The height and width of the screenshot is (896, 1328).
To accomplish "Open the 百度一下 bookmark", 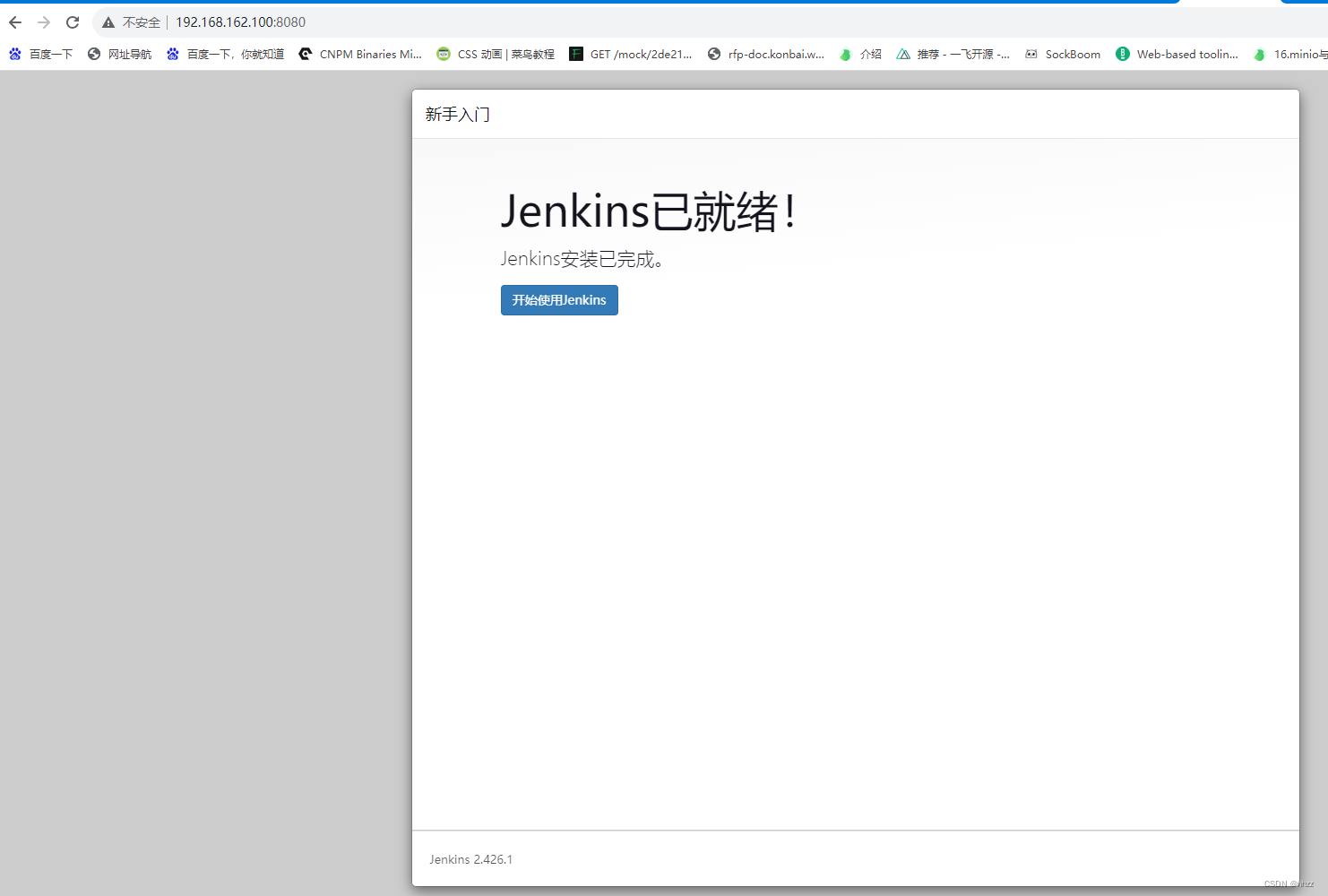I will click(40, 55).
